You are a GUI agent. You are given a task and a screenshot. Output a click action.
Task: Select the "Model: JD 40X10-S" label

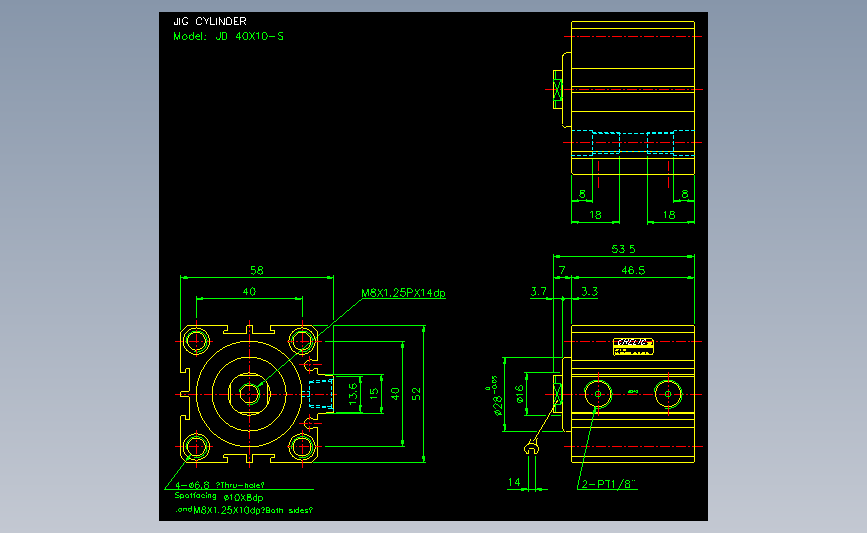(x=228, y=36)
